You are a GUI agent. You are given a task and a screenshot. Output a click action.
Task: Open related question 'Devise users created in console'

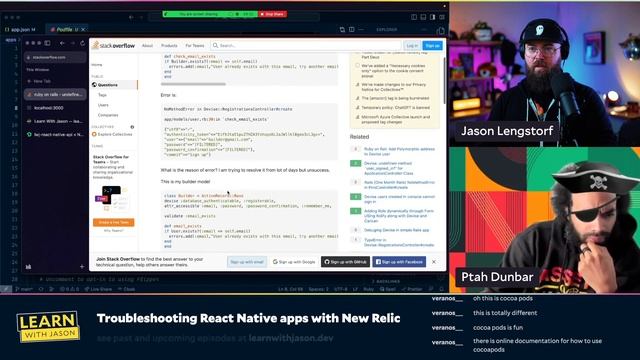tap(399, 199)
